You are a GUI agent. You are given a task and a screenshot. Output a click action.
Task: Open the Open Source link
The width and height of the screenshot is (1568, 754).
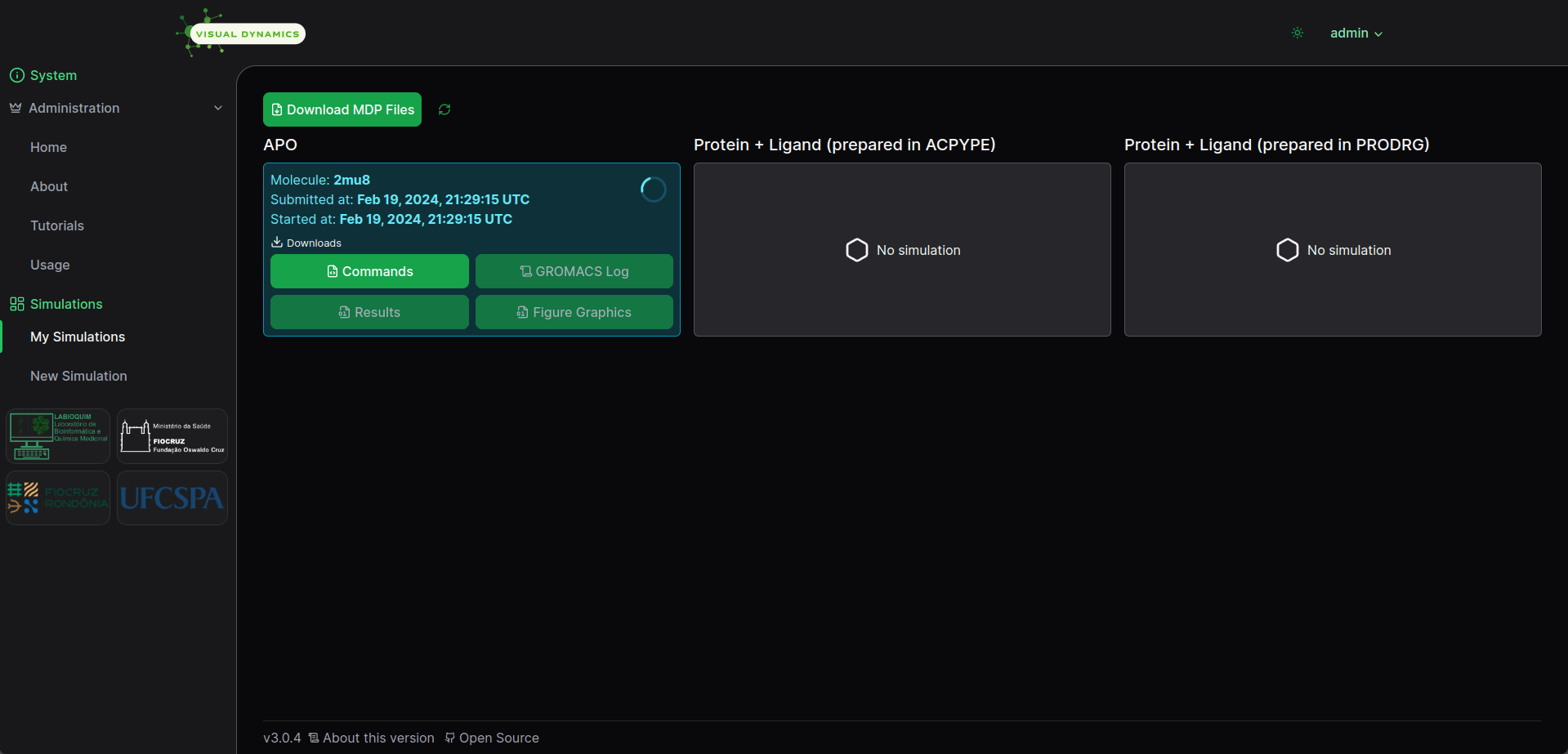[492, 738]
